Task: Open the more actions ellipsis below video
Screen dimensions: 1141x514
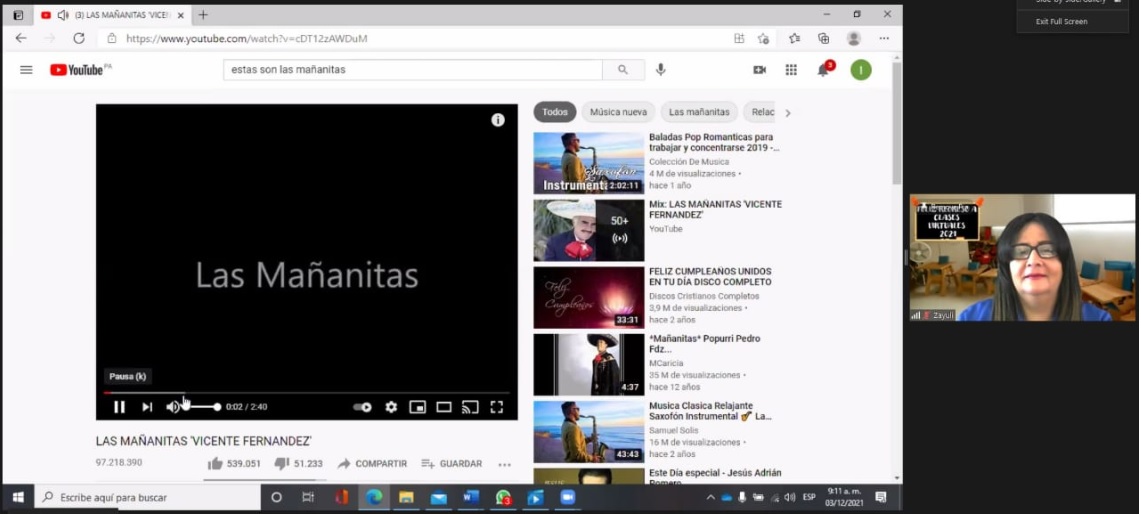Action: [504, 464]
